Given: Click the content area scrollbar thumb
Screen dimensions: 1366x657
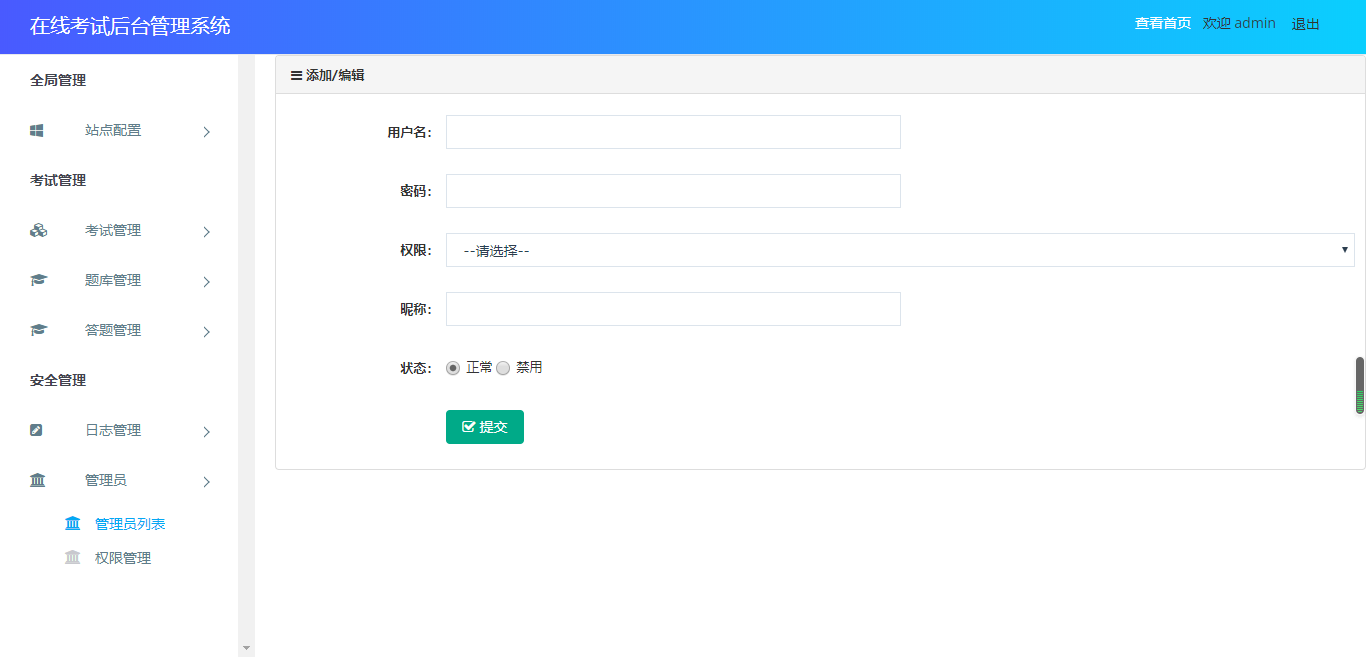Looking at the screenshot, I should click(x=1360, y=385).
